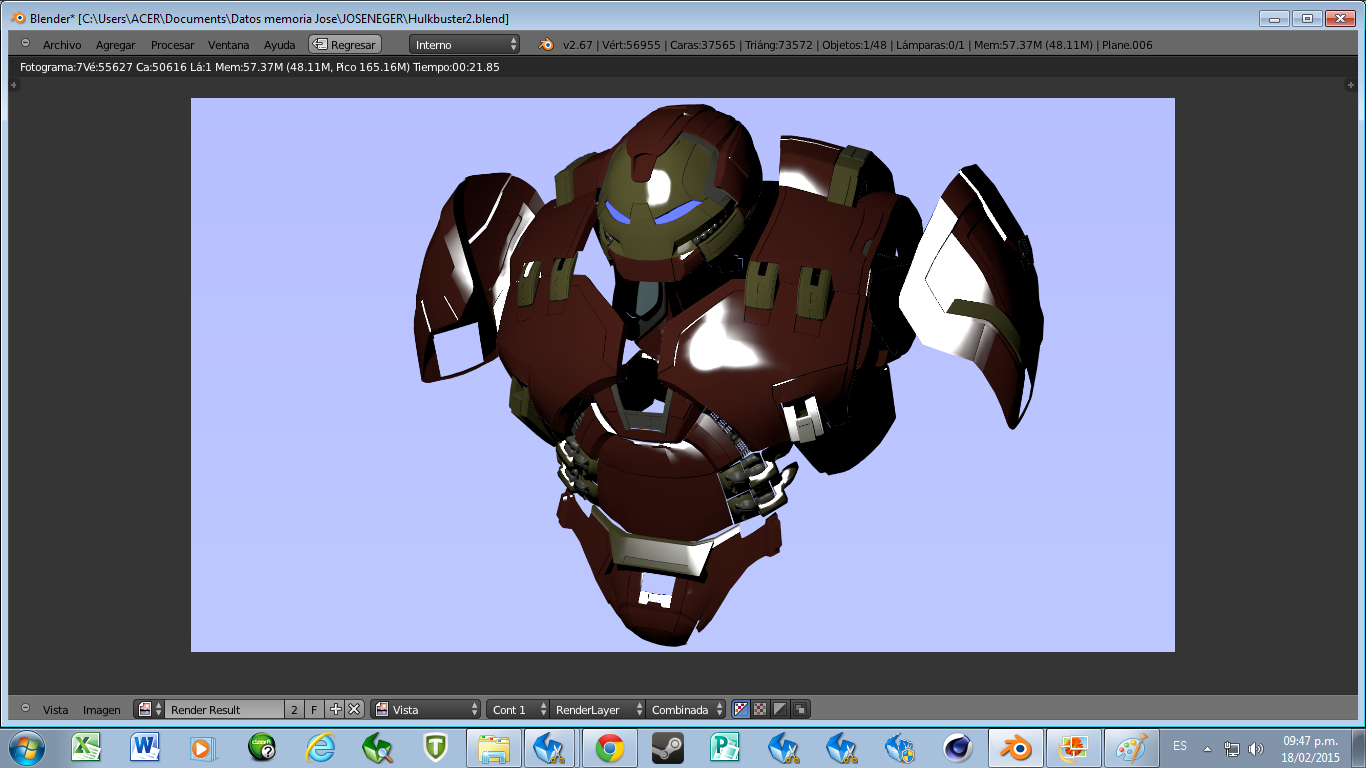Image resolution: width=1366 pixels, height=770 pixels.
Task: Open the Agregar menu
Action: 115,45
